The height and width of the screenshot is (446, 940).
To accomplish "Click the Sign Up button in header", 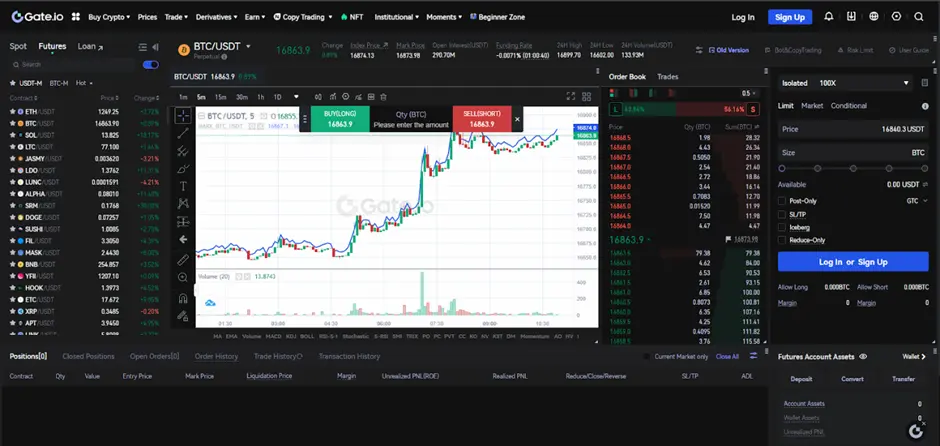I will pyautogui.click(x=790, y=17).
